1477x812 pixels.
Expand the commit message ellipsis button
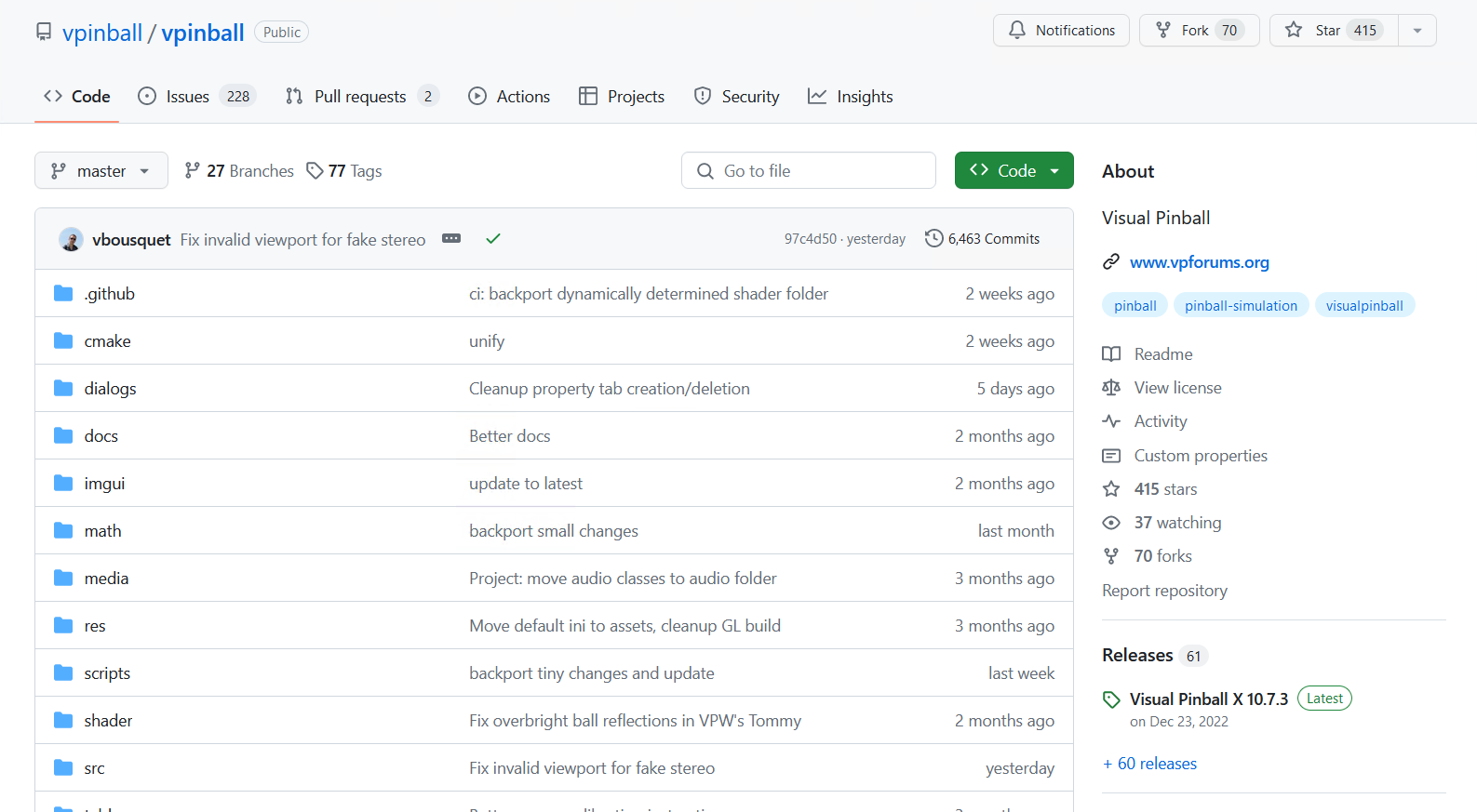(451, 238)
